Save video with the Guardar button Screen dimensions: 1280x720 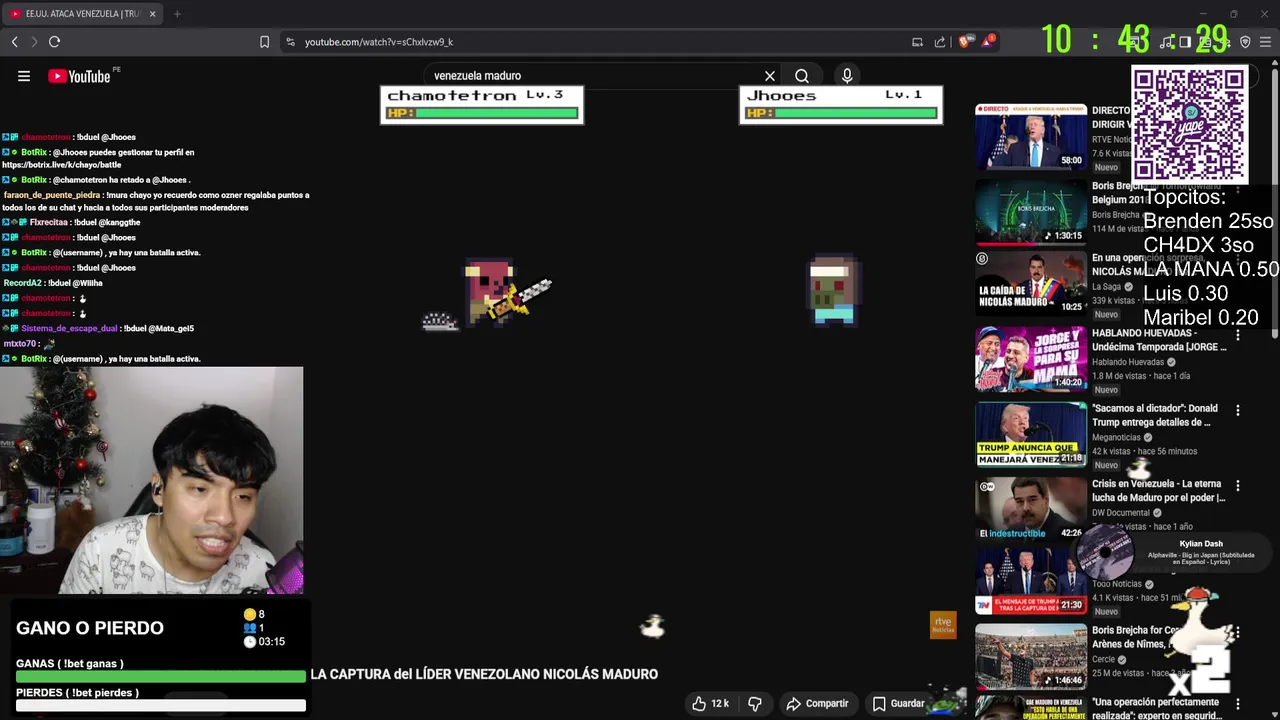point(898,704)
